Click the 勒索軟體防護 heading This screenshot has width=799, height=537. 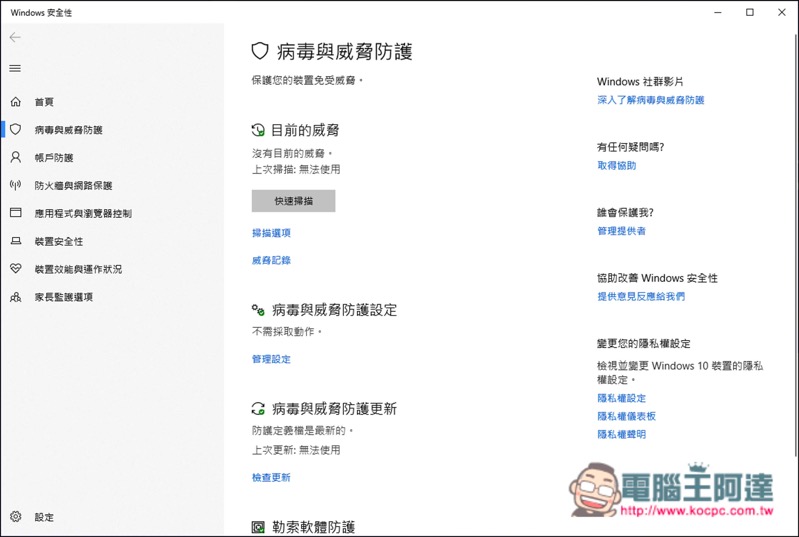pyautogui.click(x=313, y=527)
